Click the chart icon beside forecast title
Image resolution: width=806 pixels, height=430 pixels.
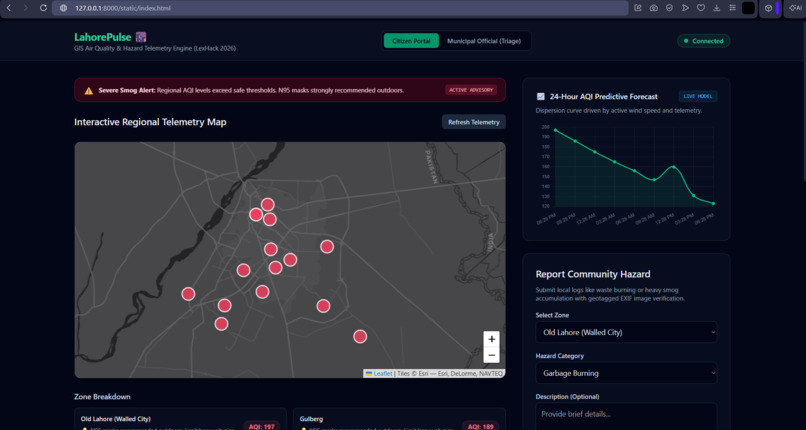click(540, 96)
